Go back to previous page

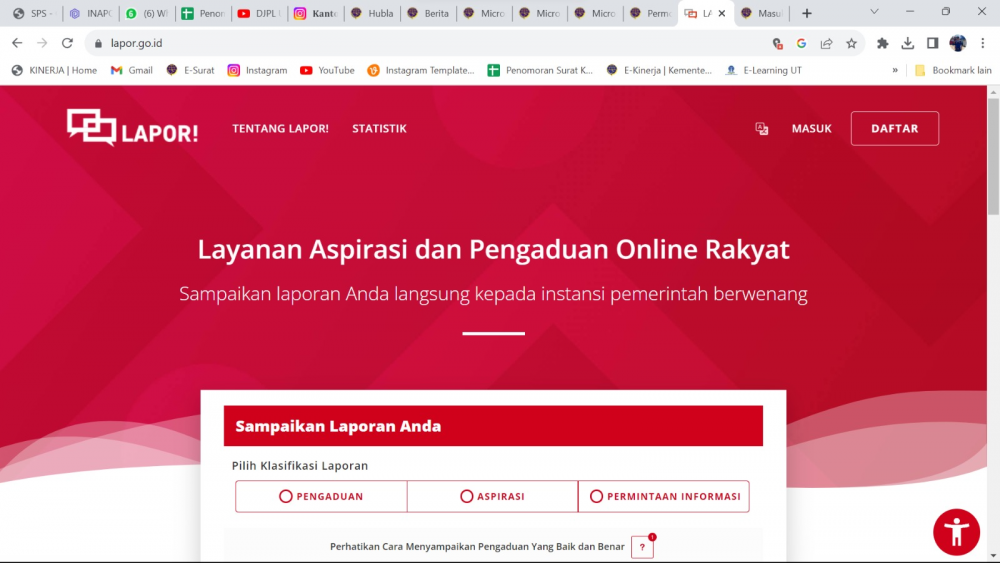pos(17,43)
